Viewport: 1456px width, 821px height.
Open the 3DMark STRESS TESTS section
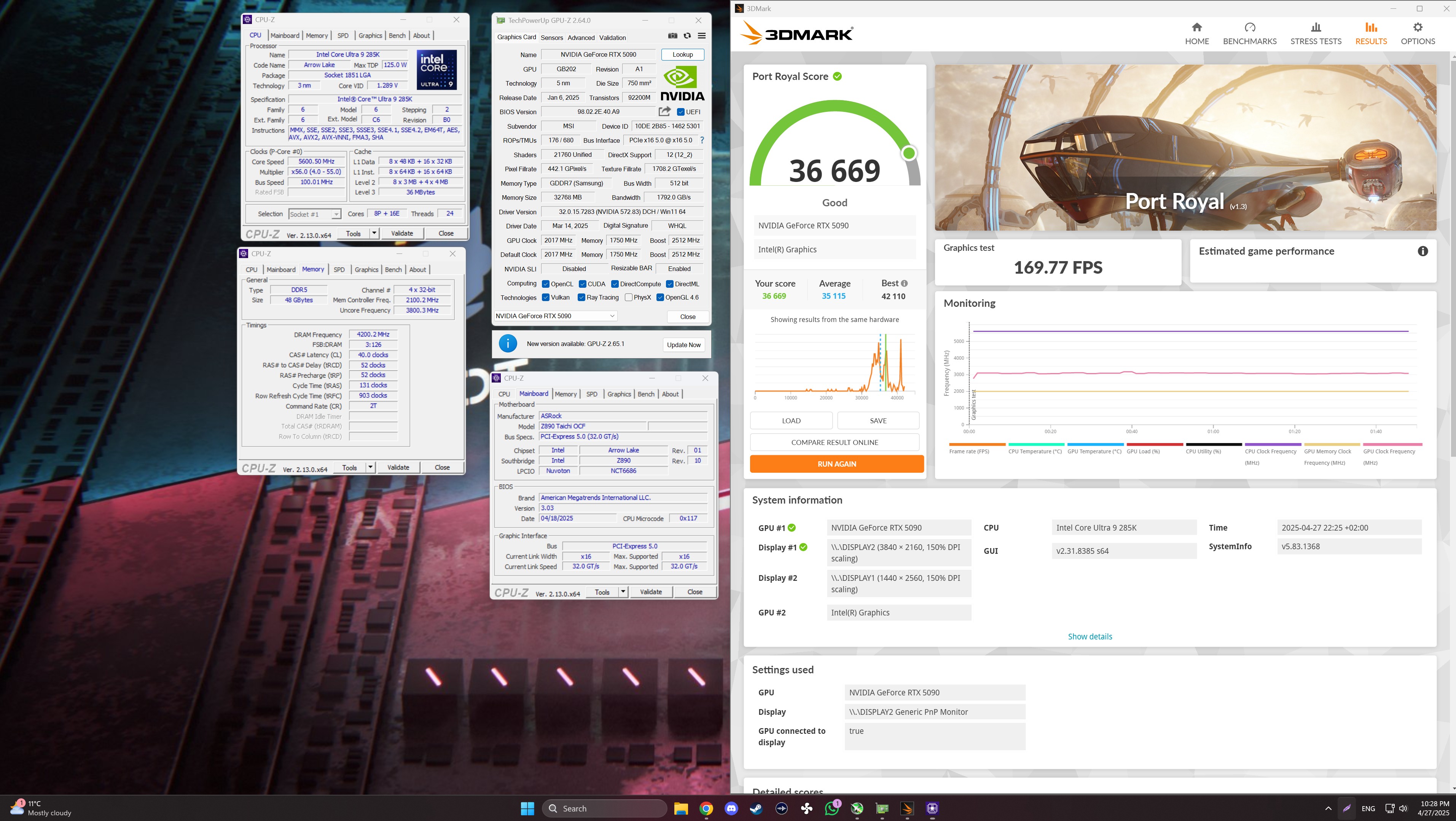(1316, 34)
